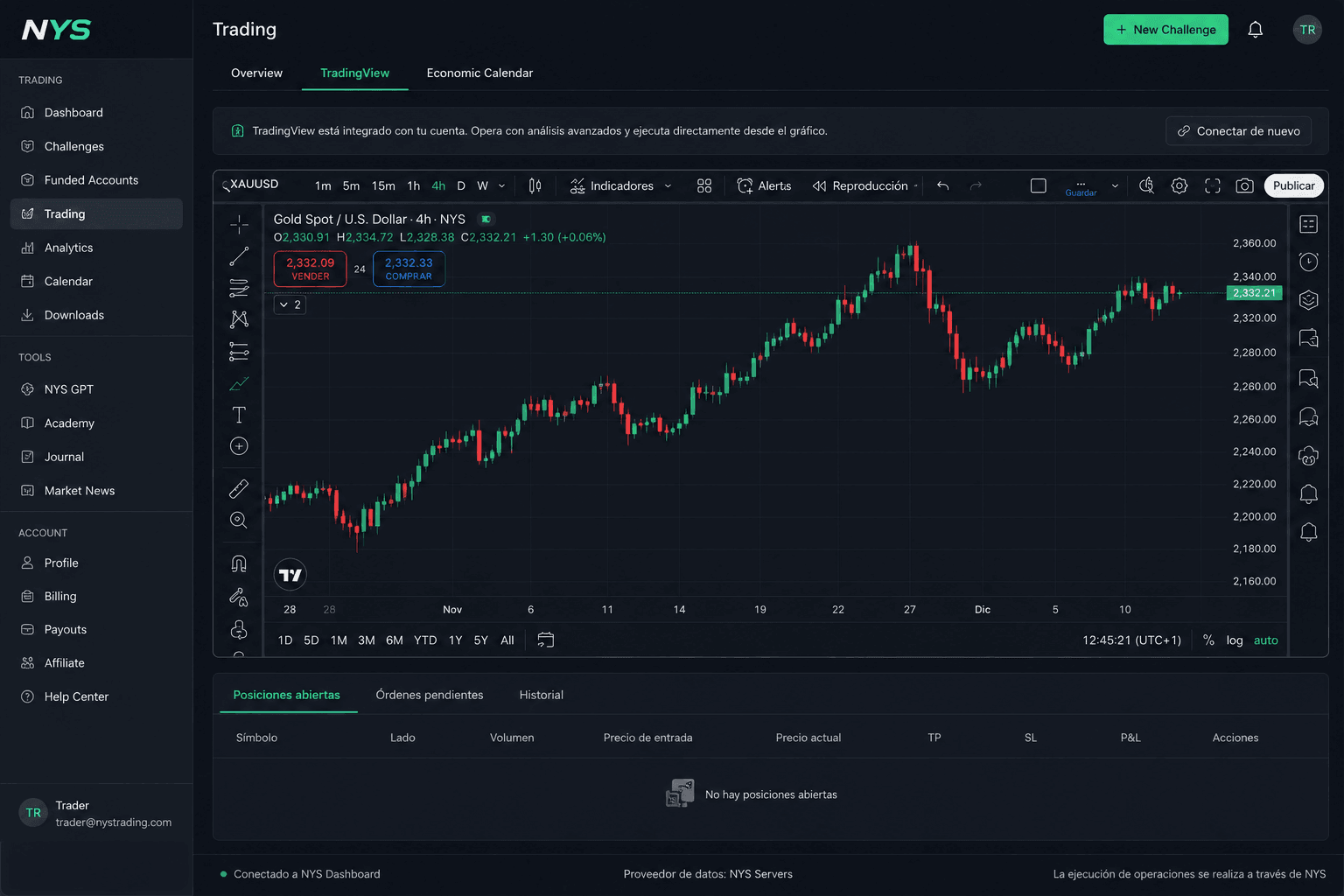Select the 1m timeframe
The height and width of the screenshot is (896, 1344).
(323, 185)
